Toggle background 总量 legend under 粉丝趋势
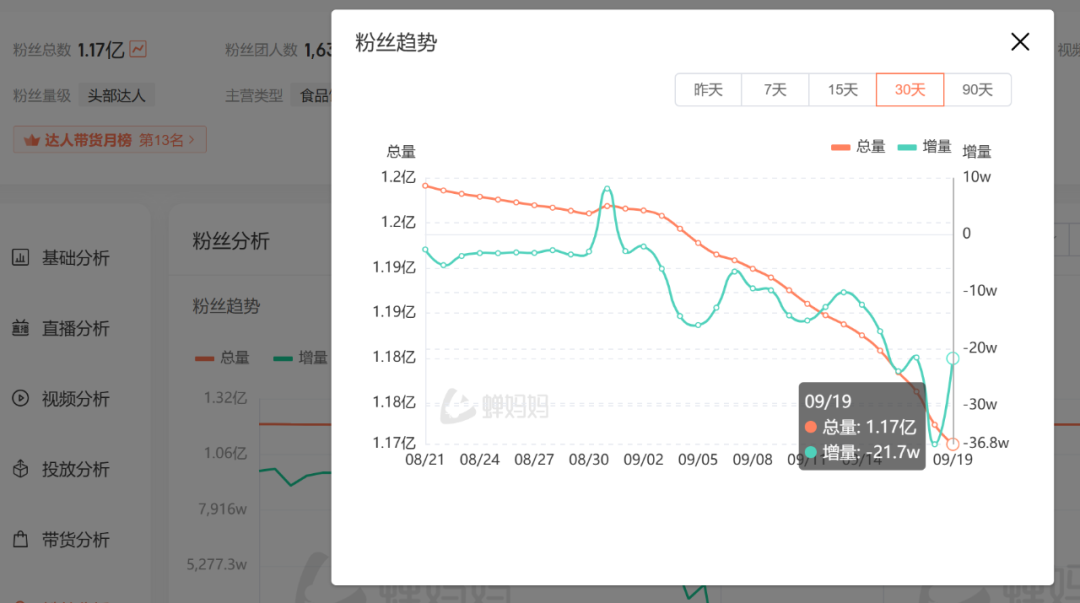The height and width of the screenshot is (603, 1080). [222, 358]
